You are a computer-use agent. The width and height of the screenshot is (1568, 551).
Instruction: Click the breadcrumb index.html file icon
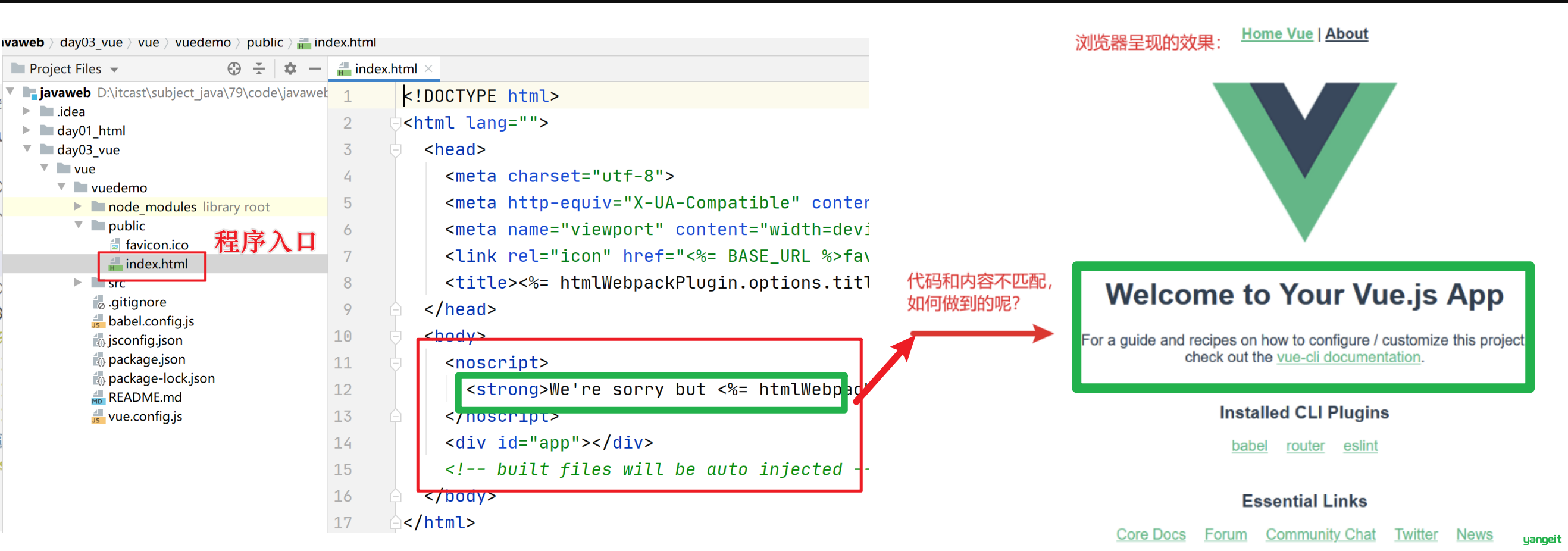[x=303, y=43]
